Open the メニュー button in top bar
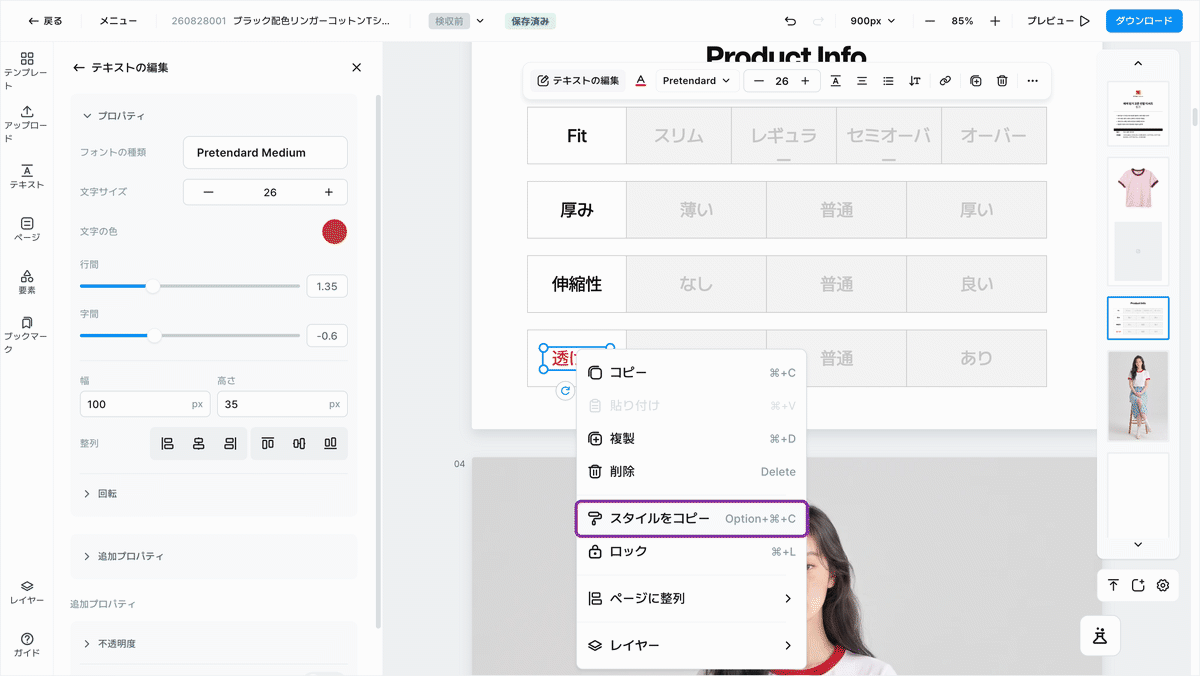Image resolution: width=1200 pixels, height=676 pixels. pyautogui.click(x=118, y=21)
